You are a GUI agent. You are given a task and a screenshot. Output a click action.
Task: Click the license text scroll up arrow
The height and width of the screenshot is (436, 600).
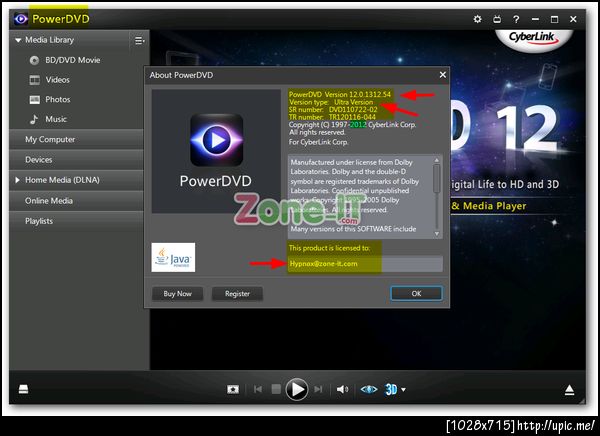tap(437, 160)
